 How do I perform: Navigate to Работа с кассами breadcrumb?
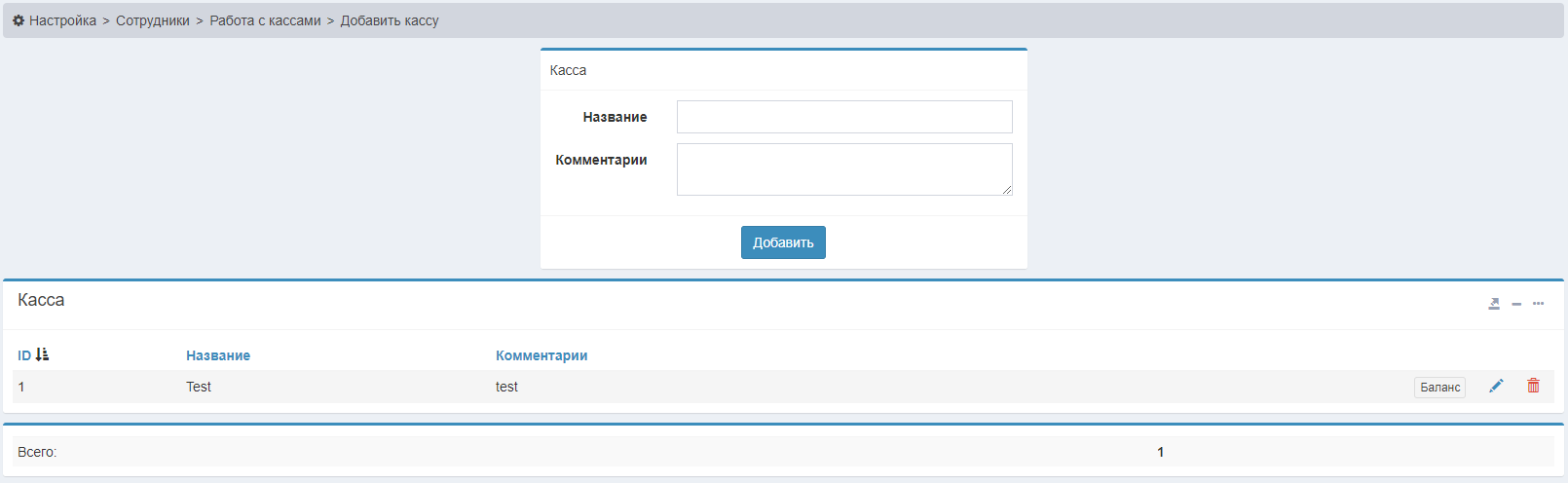click(x=265, y=20)
